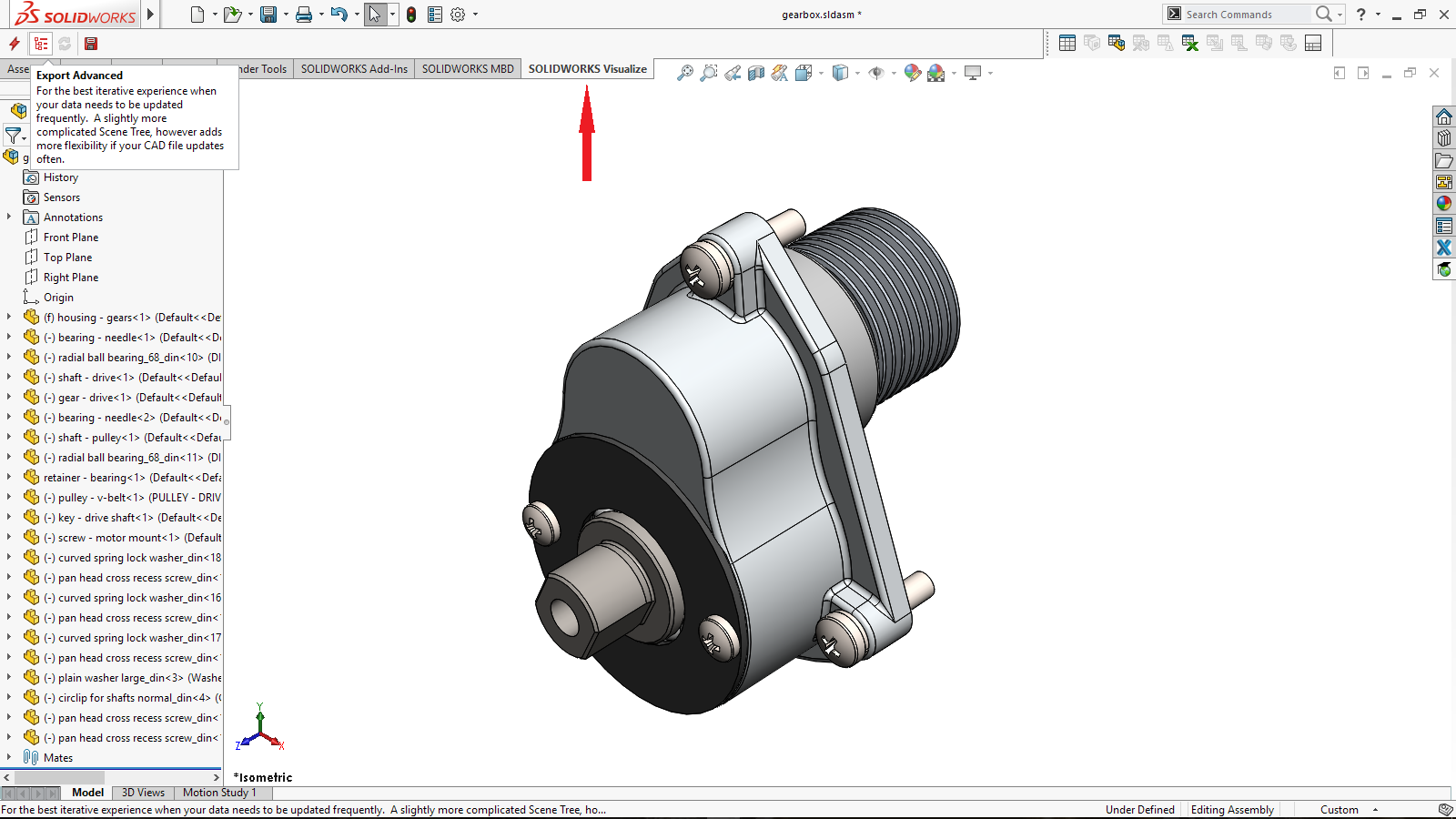Image resolution: width=1456 pixels, height=819 pixels.
Task: Click in the Search Commands field
Action: pos(1245,15)
